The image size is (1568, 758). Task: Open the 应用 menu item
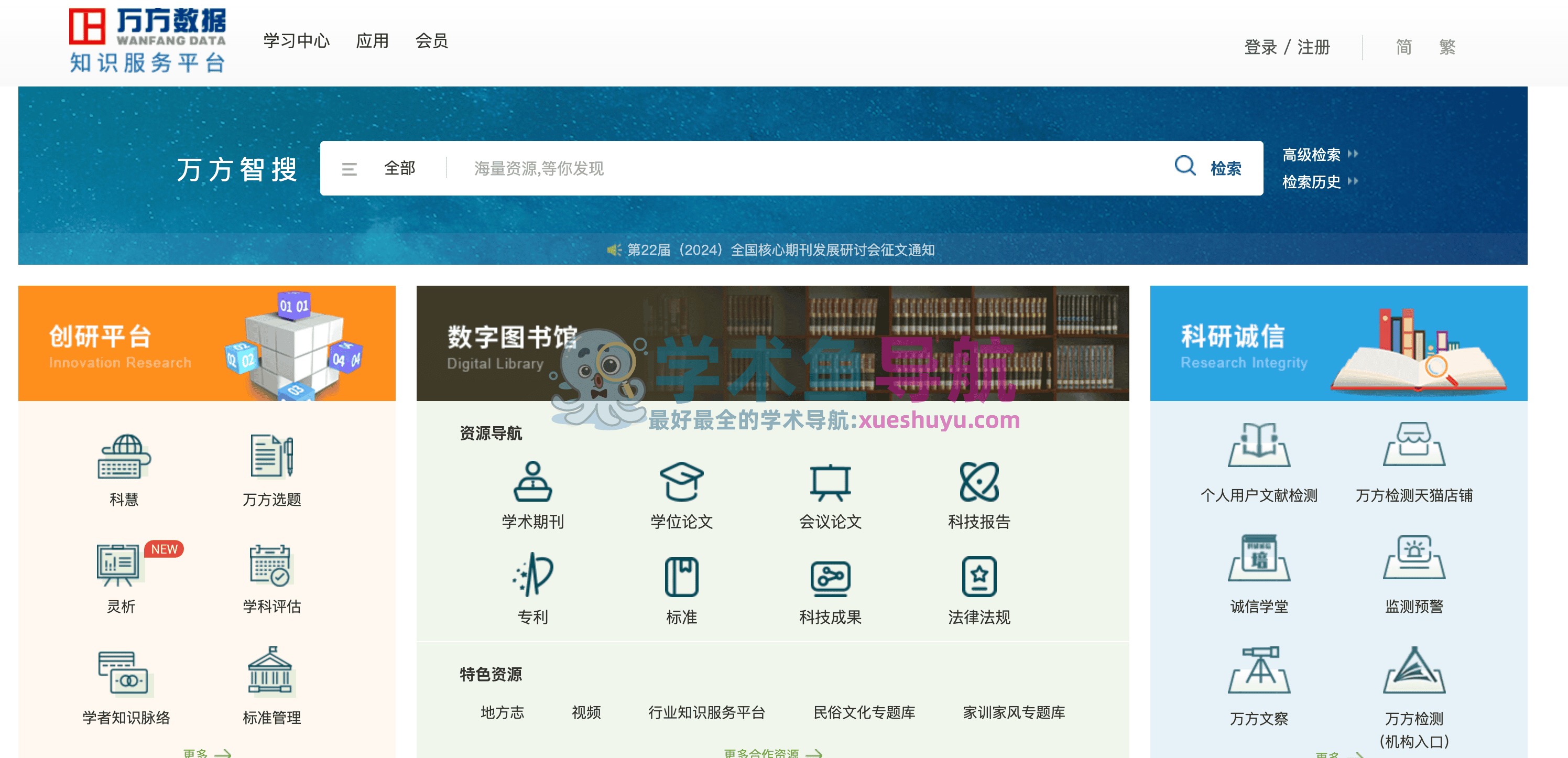pos(373,41)
